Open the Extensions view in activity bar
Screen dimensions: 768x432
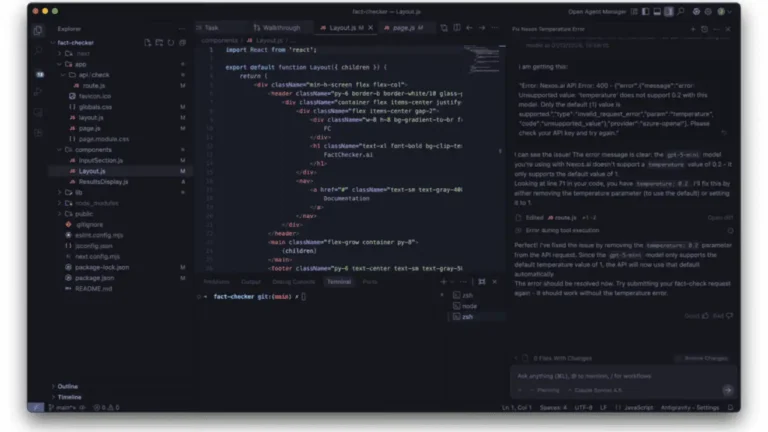[x=38, y=133]
